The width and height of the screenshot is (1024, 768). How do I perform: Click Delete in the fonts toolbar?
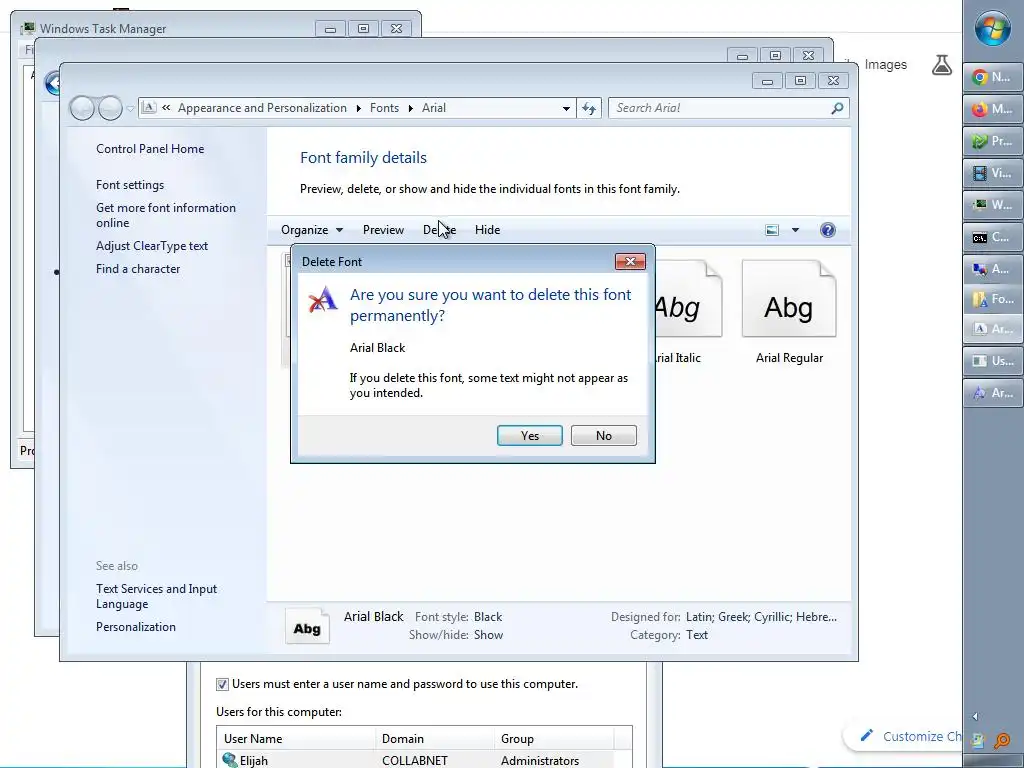(x=440, y=230)
